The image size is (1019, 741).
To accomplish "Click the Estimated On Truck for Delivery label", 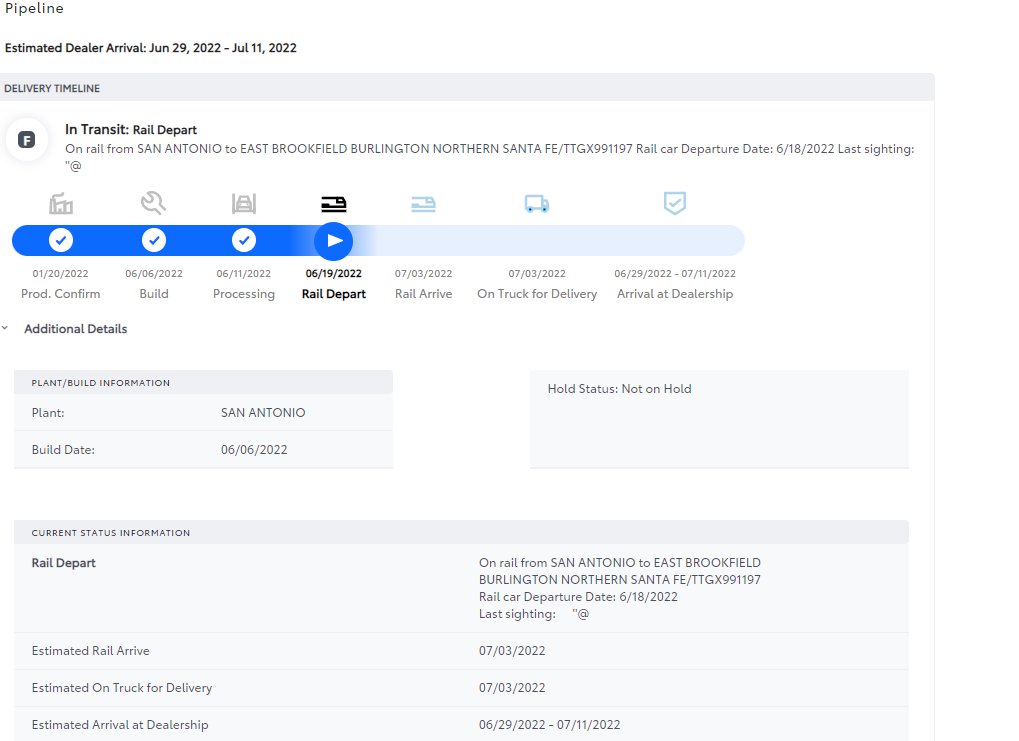I will (122, 688).
